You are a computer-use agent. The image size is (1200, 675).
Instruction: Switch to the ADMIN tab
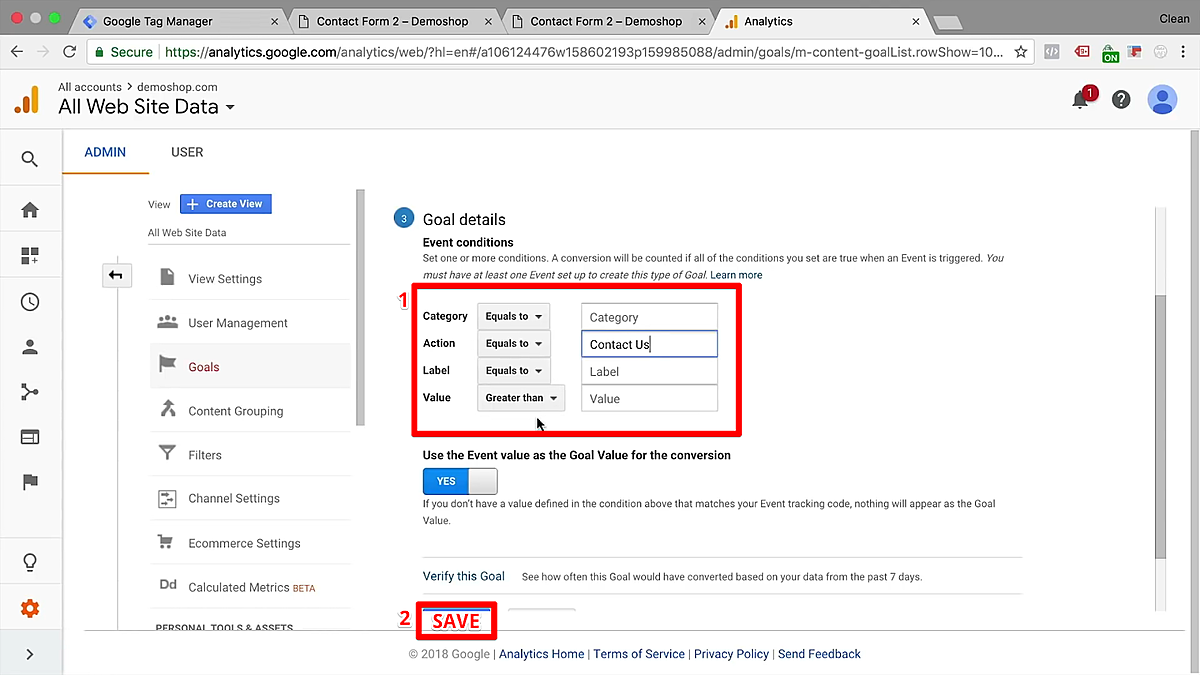pos(105,152)
